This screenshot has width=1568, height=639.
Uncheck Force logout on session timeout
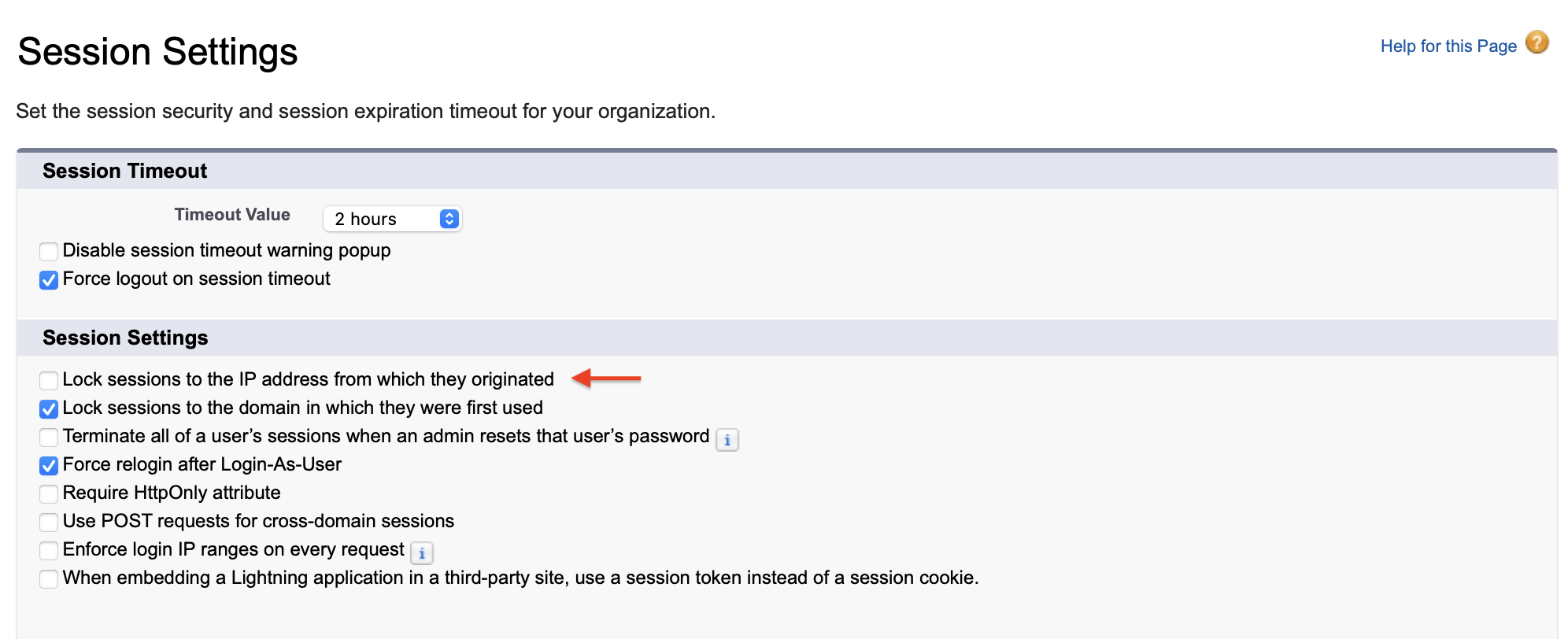pos(48,279)
